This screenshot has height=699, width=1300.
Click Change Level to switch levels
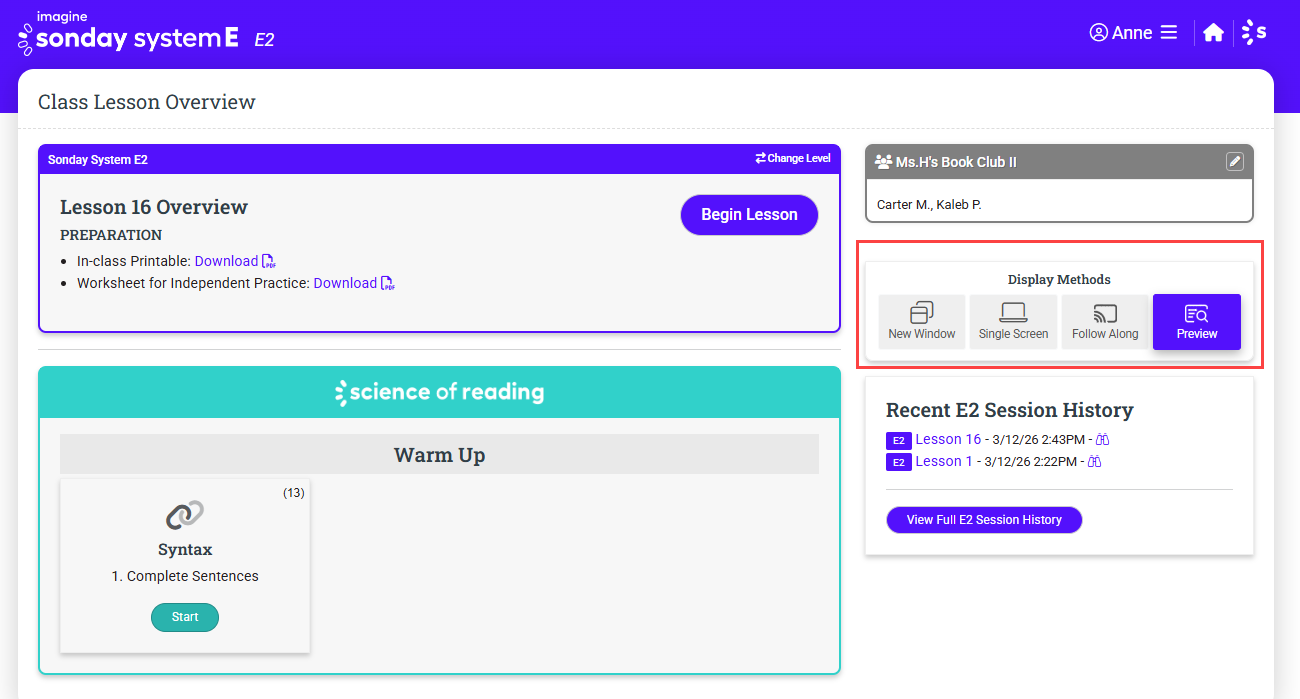tap(793, 159)
